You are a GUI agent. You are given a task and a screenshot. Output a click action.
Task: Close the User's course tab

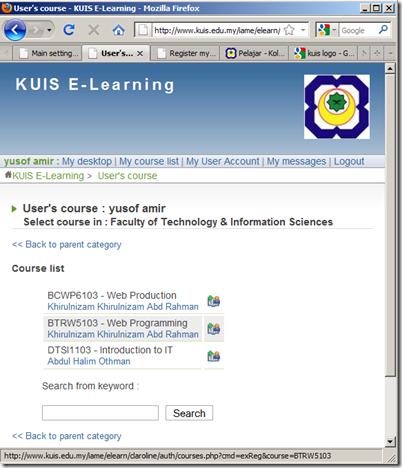click(140, 53)
